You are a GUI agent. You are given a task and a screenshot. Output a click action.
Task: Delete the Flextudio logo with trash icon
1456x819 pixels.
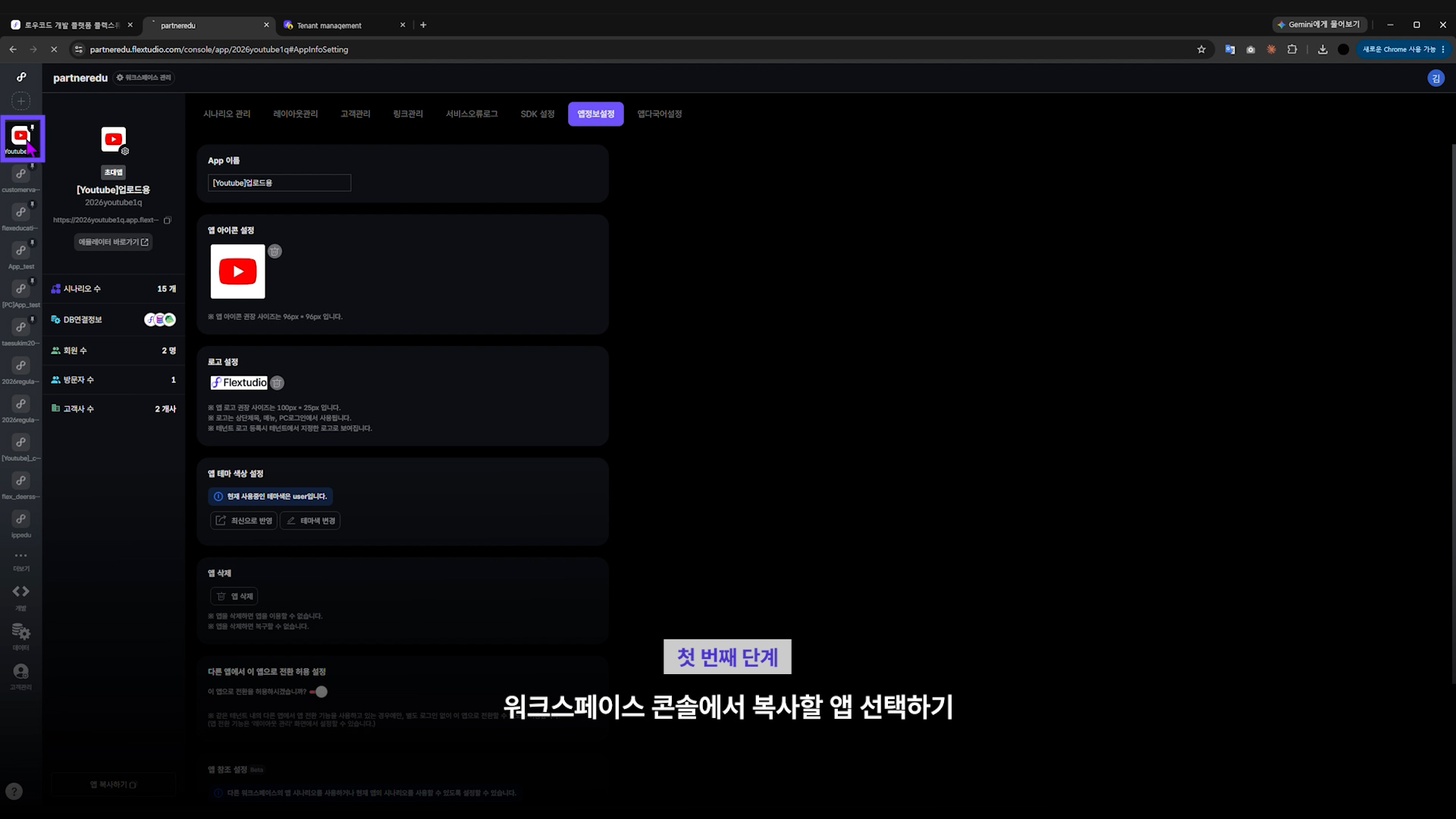278,383
